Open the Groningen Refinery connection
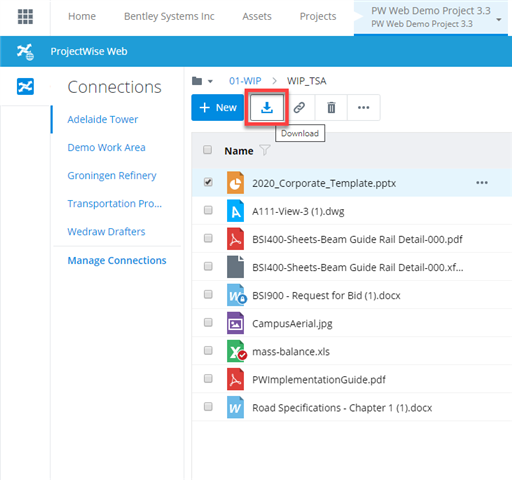This screenshot has height=480, width=512. tap(112, 175)
